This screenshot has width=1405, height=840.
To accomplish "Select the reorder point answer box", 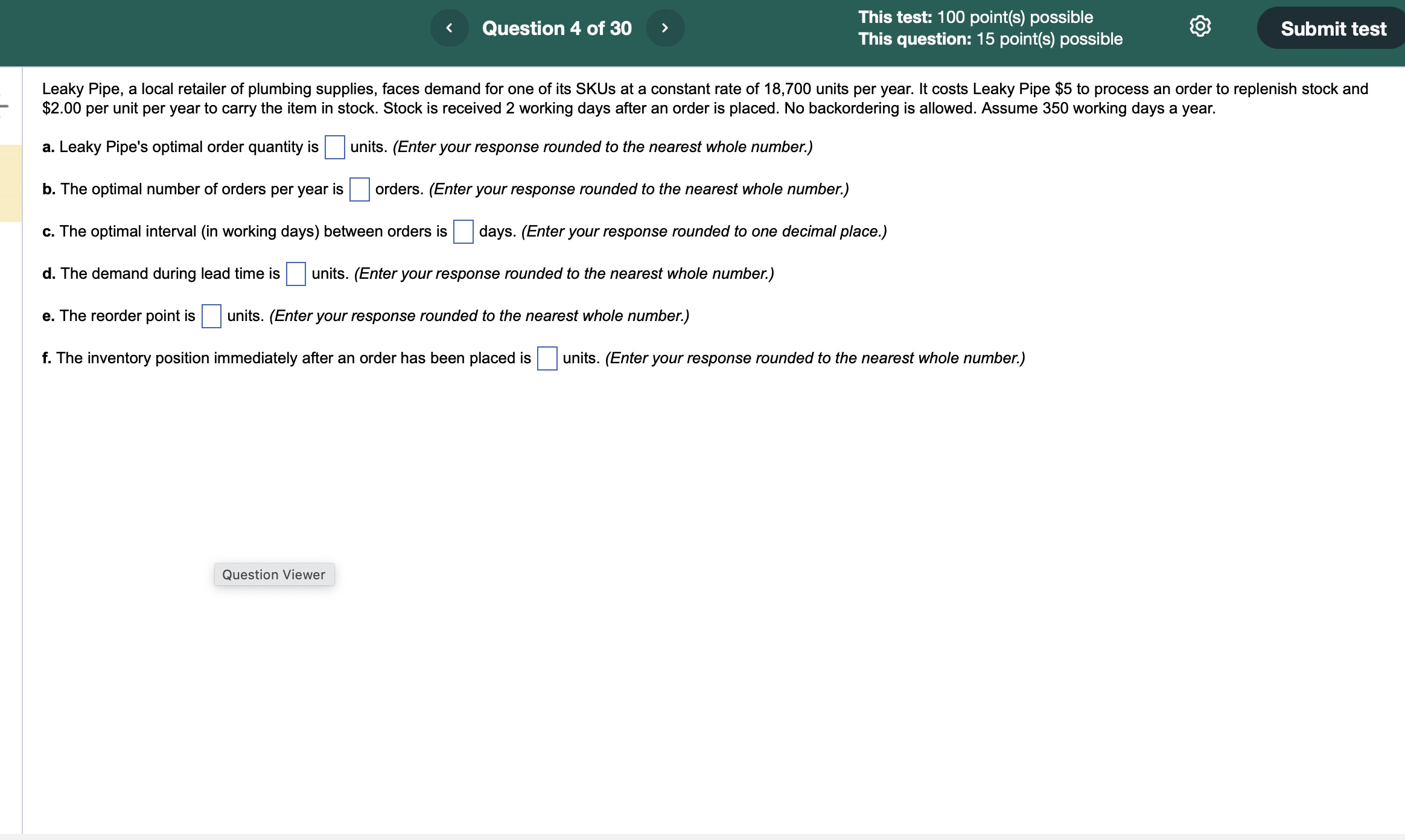I will click(x=211, y=316).
